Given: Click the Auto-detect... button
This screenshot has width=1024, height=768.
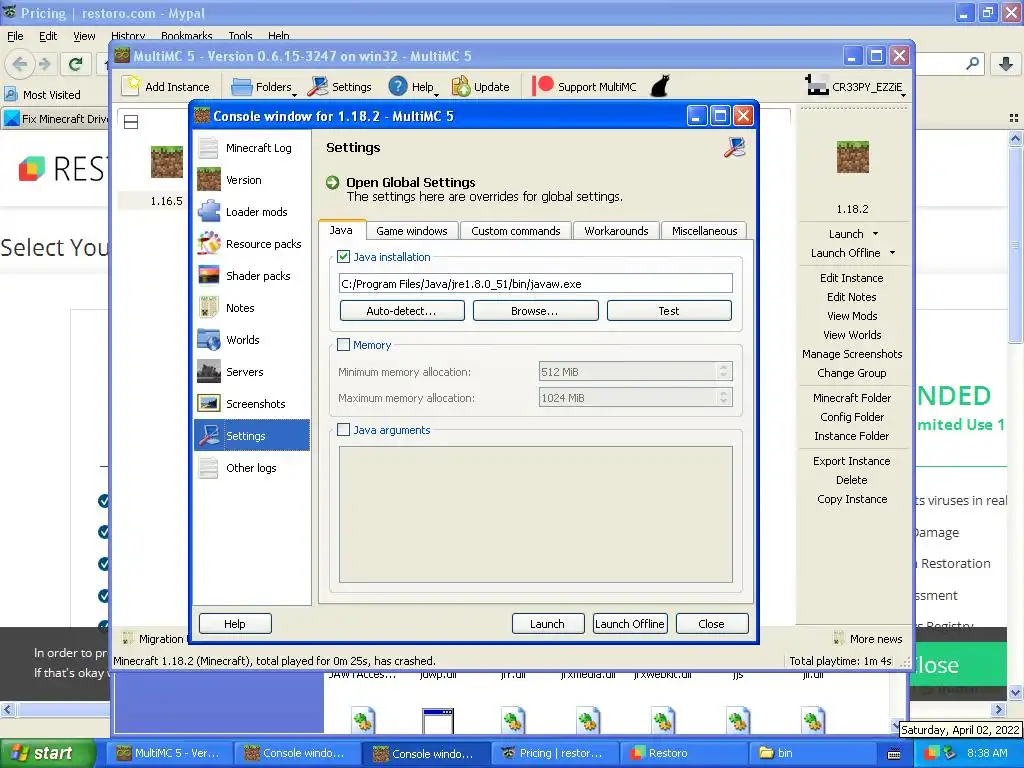Looking at the screenshot, I should tap(402, 311).
